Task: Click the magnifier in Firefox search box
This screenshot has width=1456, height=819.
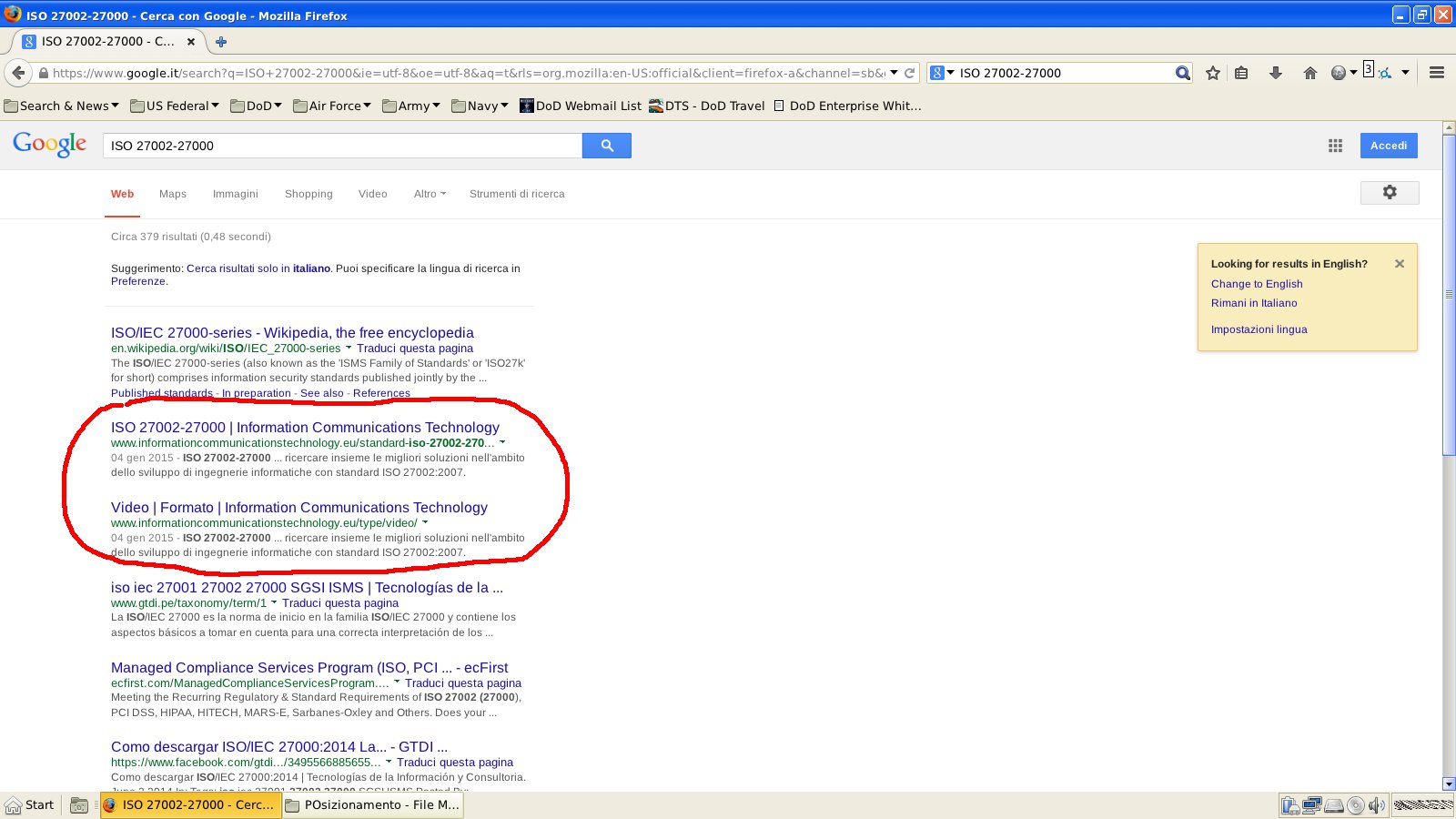Action: [x=1182, y=73]
